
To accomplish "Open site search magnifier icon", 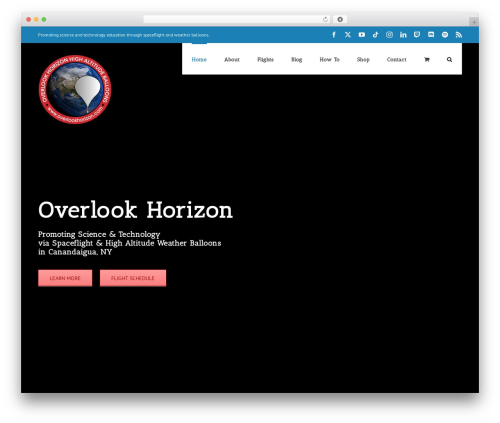I will coord(449,59).
